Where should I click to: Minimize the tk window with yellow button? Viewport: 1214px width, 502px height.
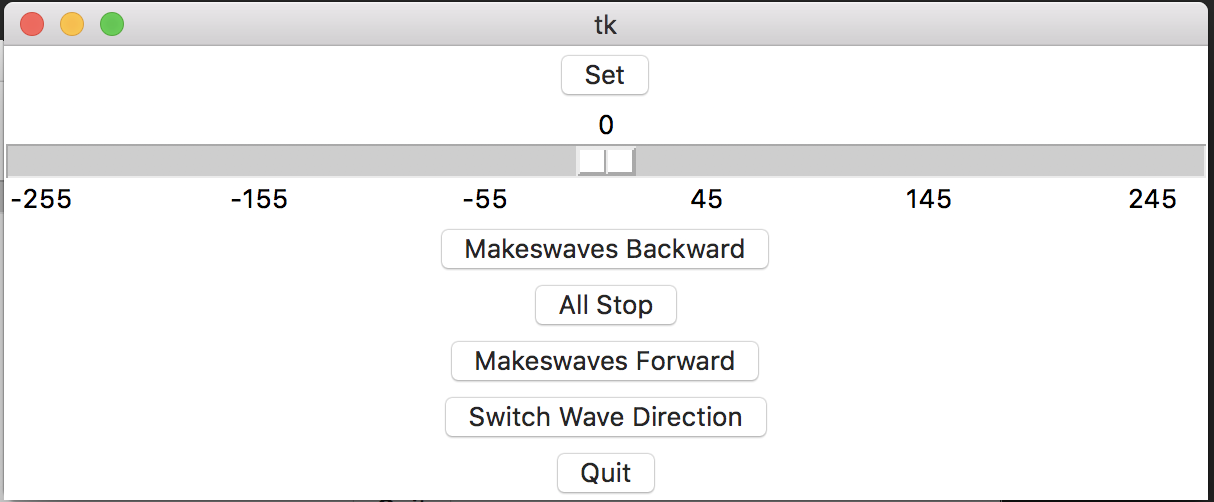pos(72,24)
